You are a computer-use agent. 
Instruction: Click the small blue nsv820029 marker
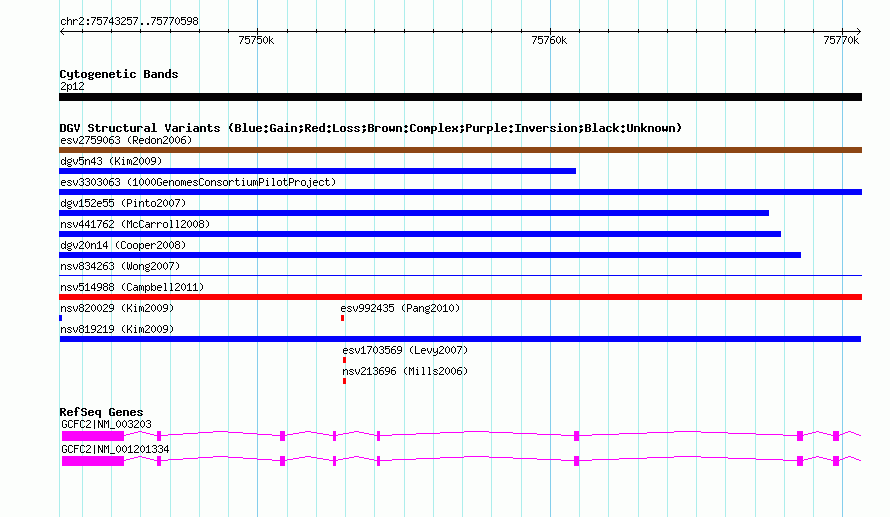61,318
